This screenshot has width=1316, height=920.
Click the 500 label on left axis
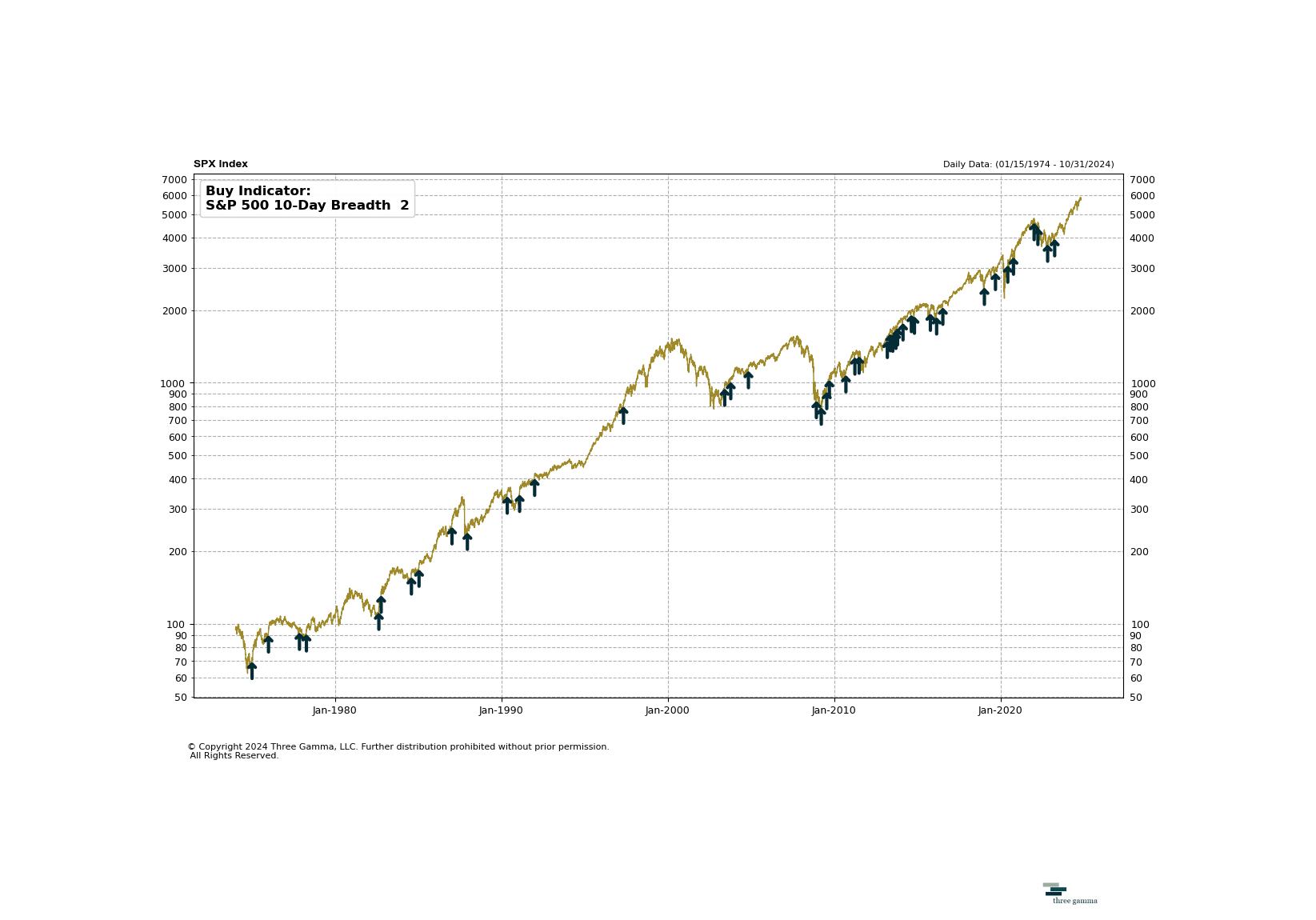coord(178,456)
